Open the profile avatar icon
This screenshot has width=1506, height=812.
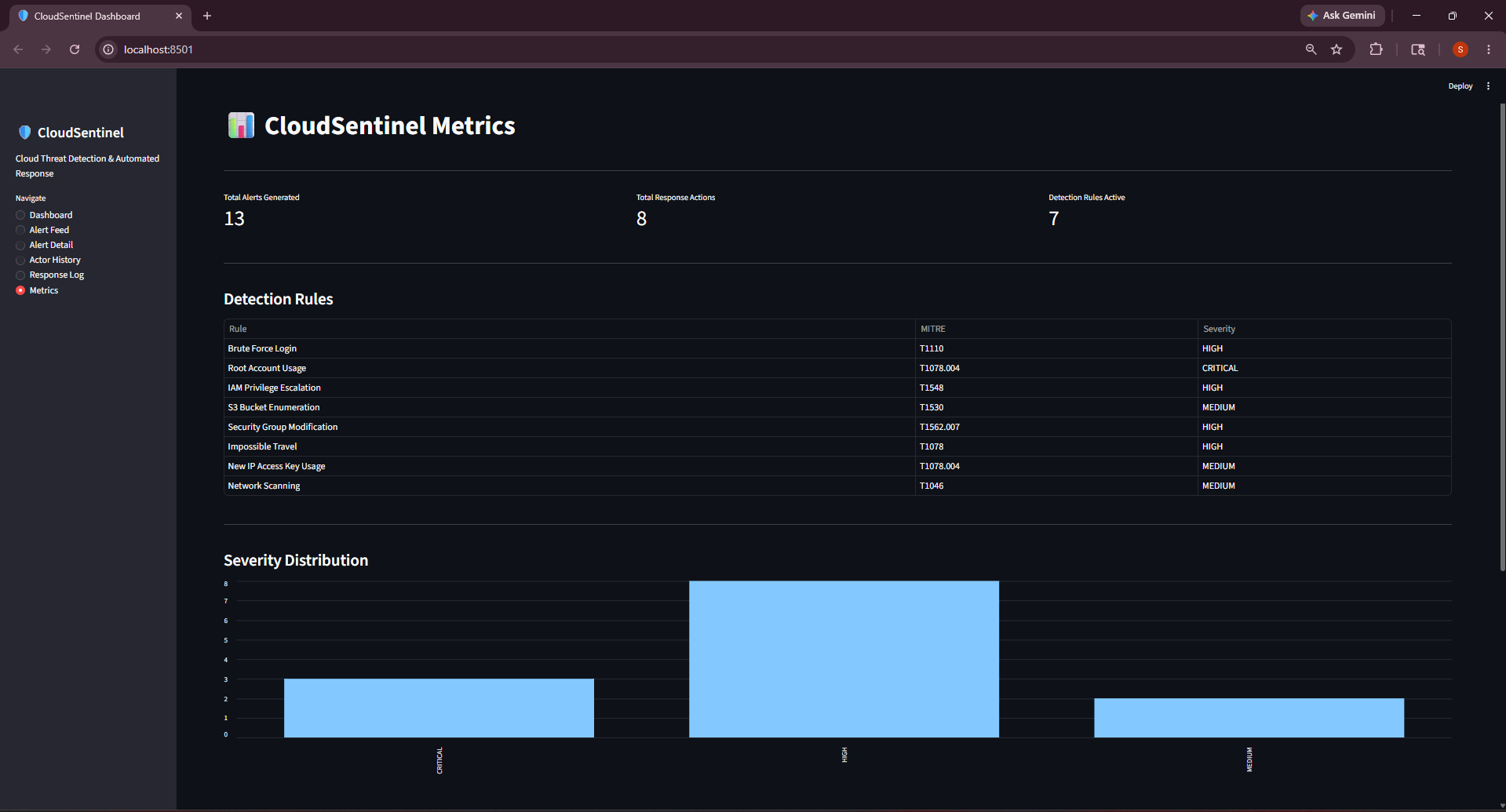point(1460,49)
